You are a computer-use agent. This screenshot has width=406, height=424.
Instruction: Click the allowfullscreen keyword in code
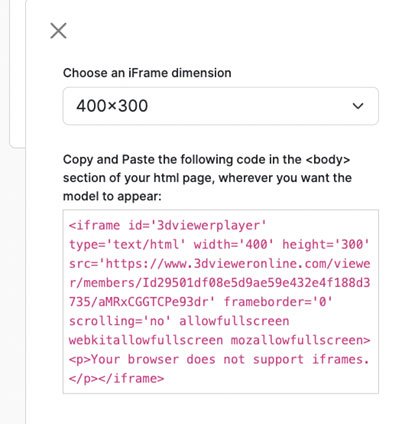[x=234, y=321]
